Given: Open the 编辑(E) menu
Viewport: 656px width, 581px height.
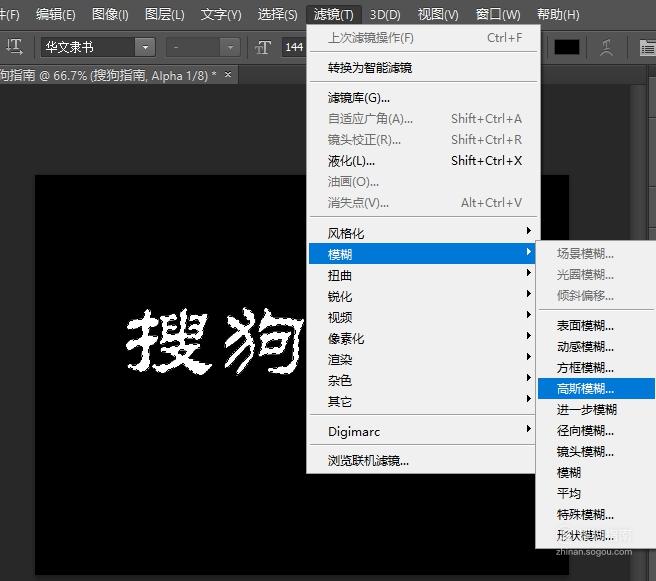Looking at the screenshot, I should 56,15.
